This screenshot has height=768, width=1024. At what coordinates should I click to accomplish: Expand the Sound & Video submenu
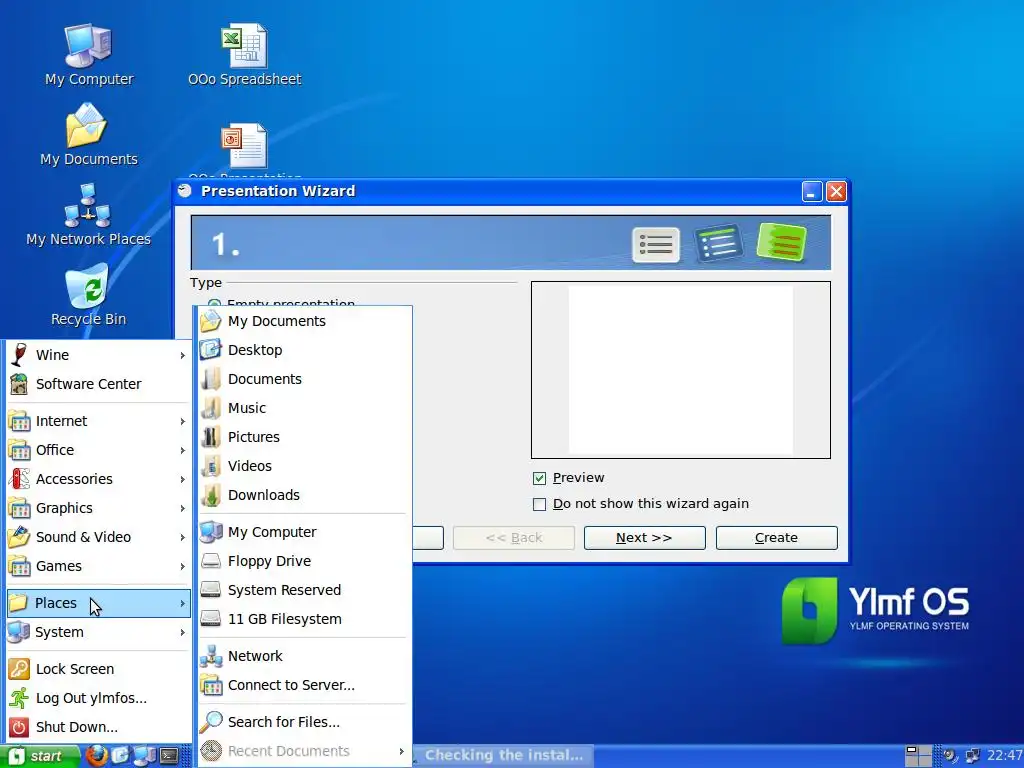click(98, 537)
